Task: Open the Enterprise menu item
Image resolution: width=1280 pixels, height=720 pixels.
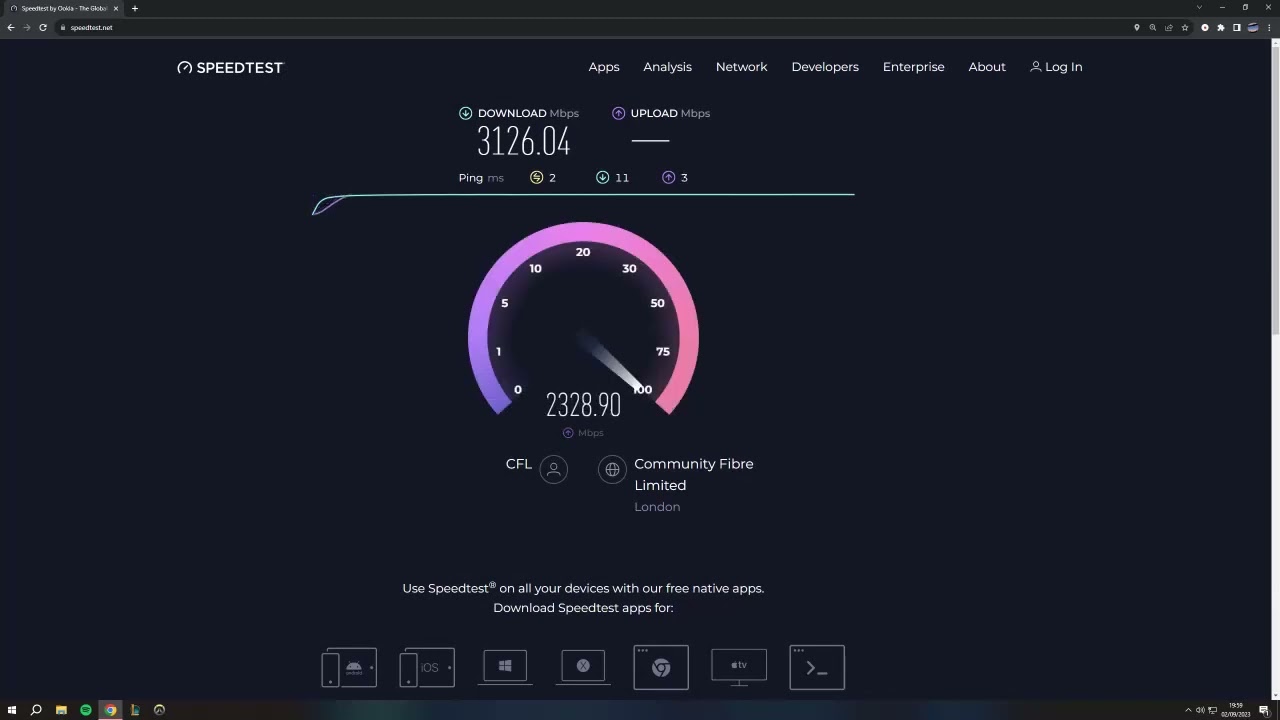Action: click(913, 67)
